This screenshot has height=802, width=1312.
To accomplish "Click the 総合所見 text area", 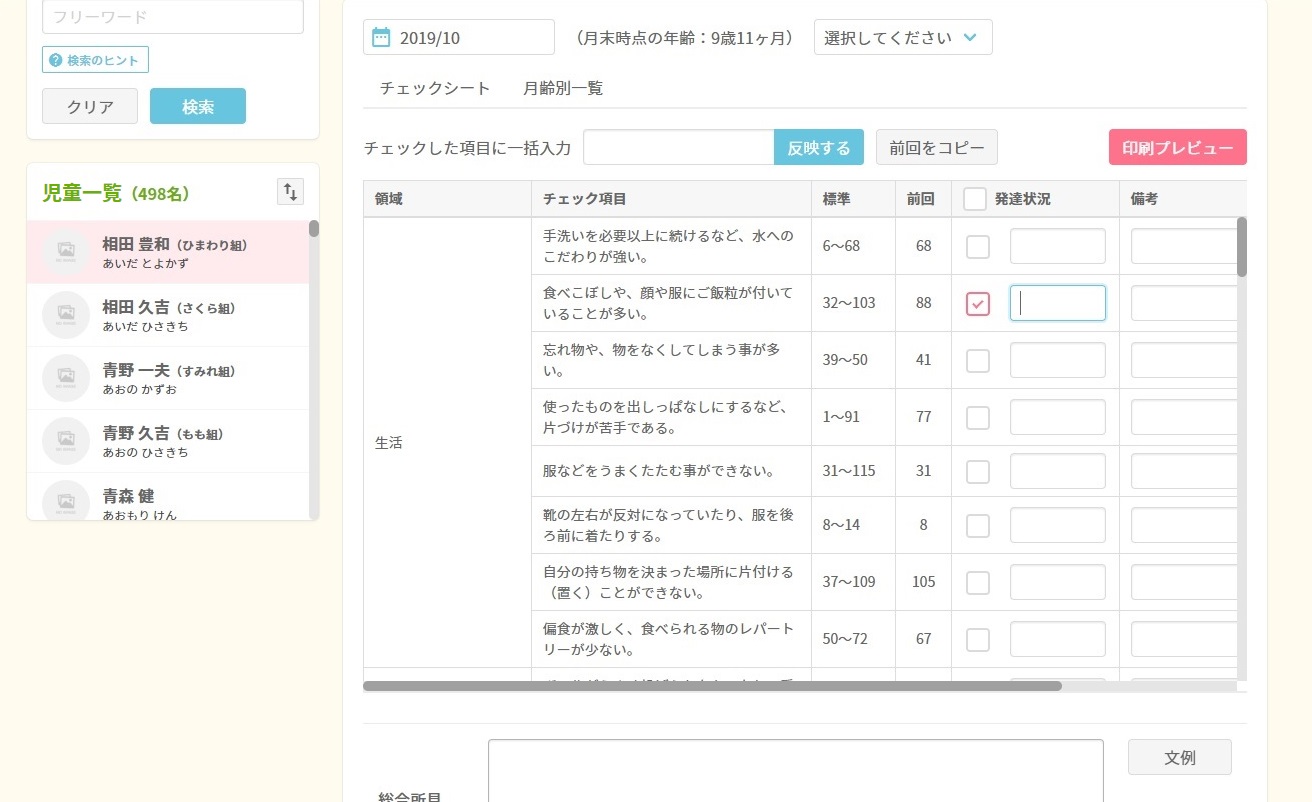I will 796,770.
